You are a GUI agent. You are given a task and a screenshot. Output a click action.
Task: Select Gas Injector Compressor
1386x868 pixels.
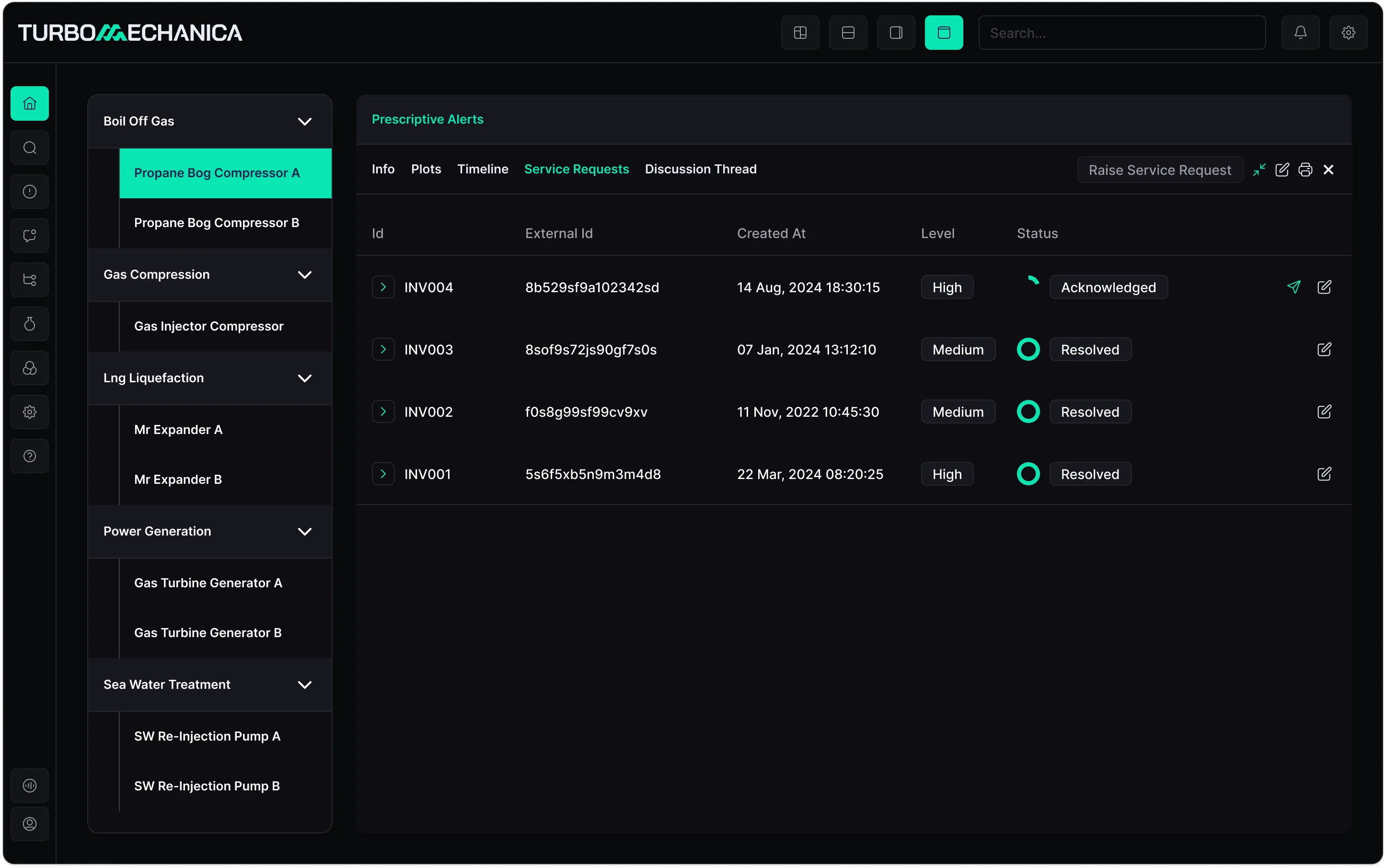coord(225,326)
